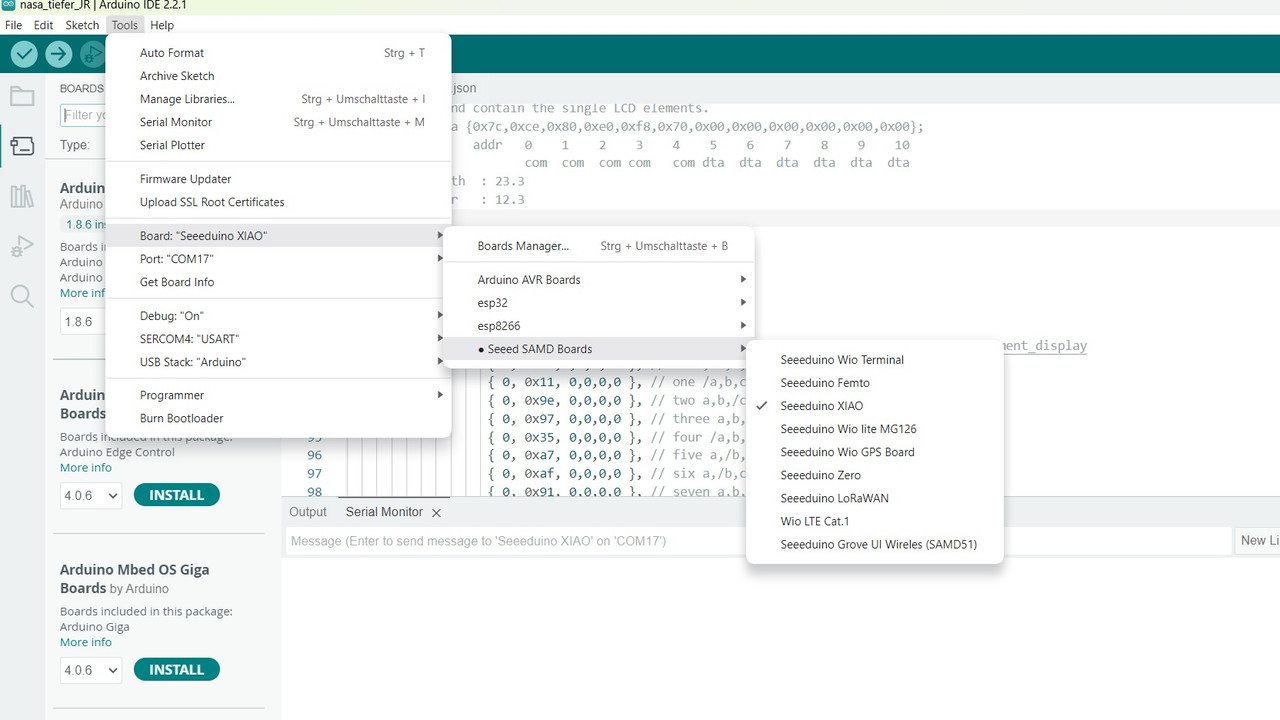Select Seeeduino Zero board
This screenshot has width=1280, height=720.
point(875,475)
